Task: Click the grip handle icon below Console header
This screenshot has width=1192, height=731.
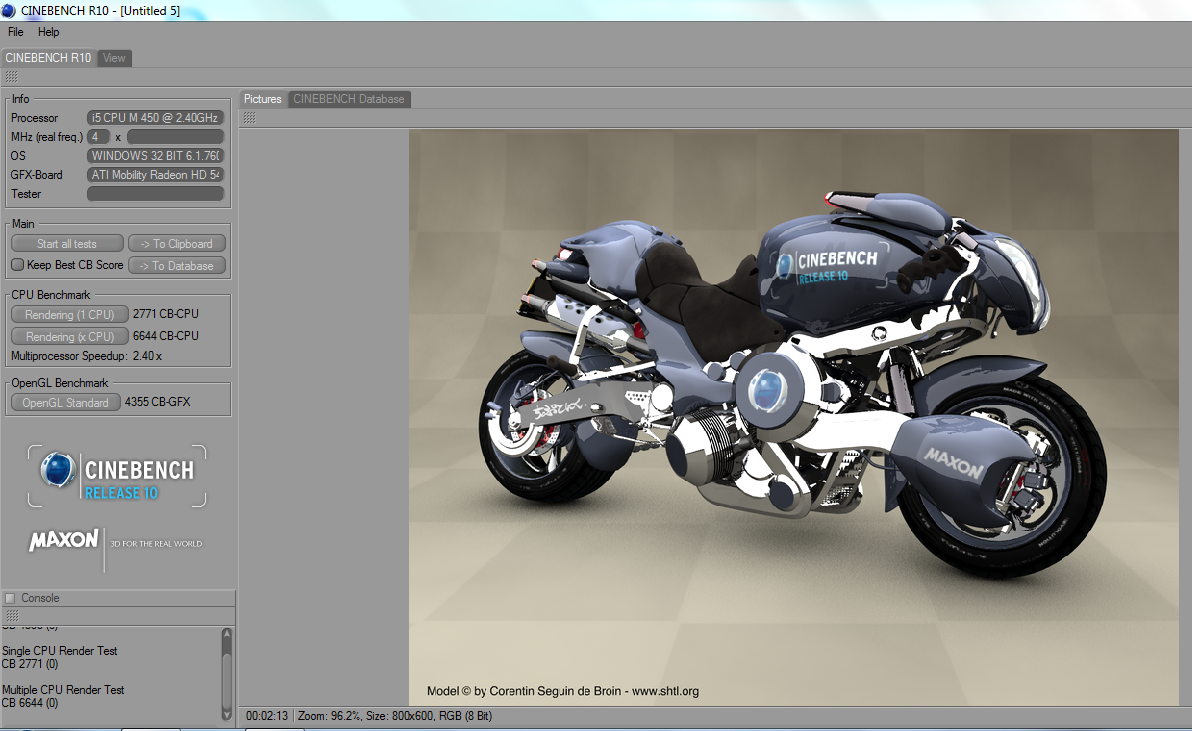Action: [x=11, y=615]
